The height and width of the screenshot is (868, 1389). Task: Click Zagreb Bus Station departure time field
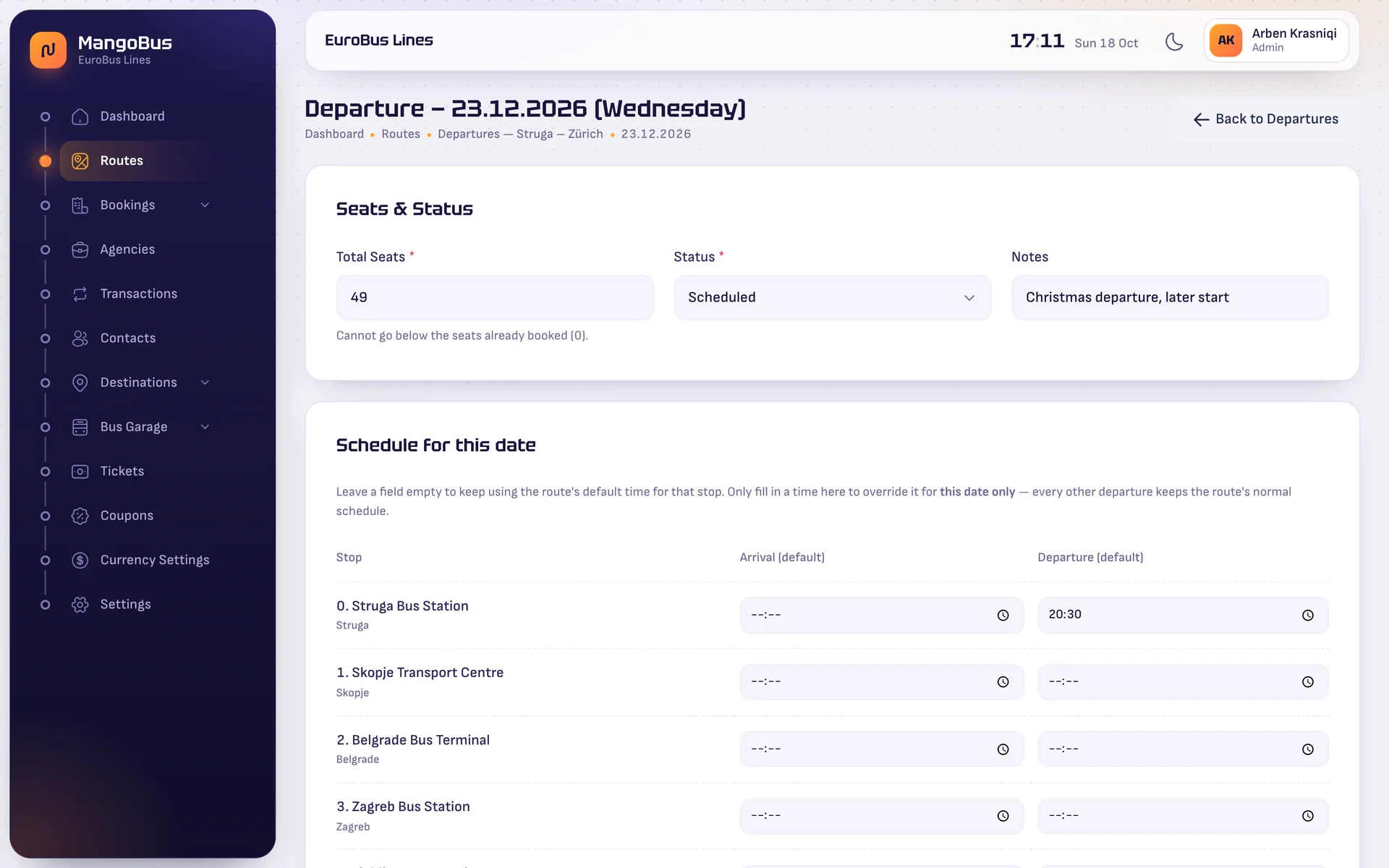click(1183, 816)
